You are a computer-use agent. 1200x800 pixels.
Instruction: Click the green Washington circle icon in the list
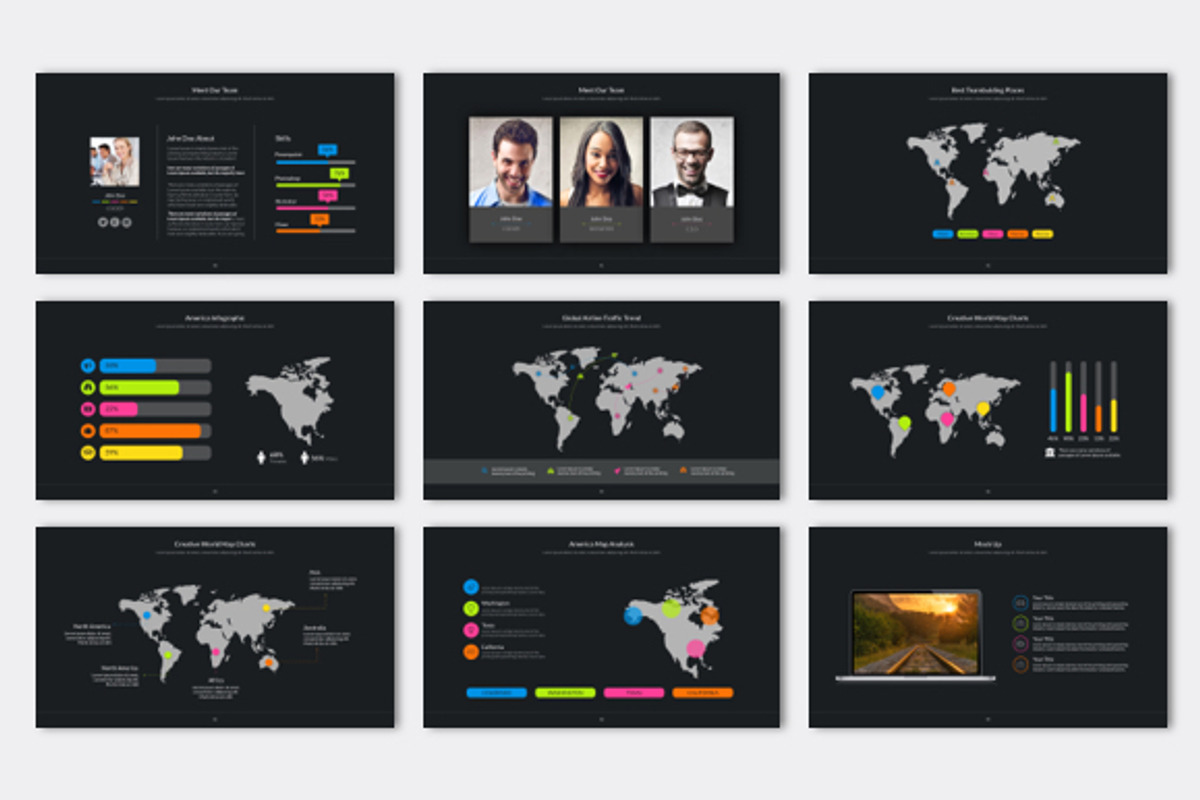click(x=471, y=608)
